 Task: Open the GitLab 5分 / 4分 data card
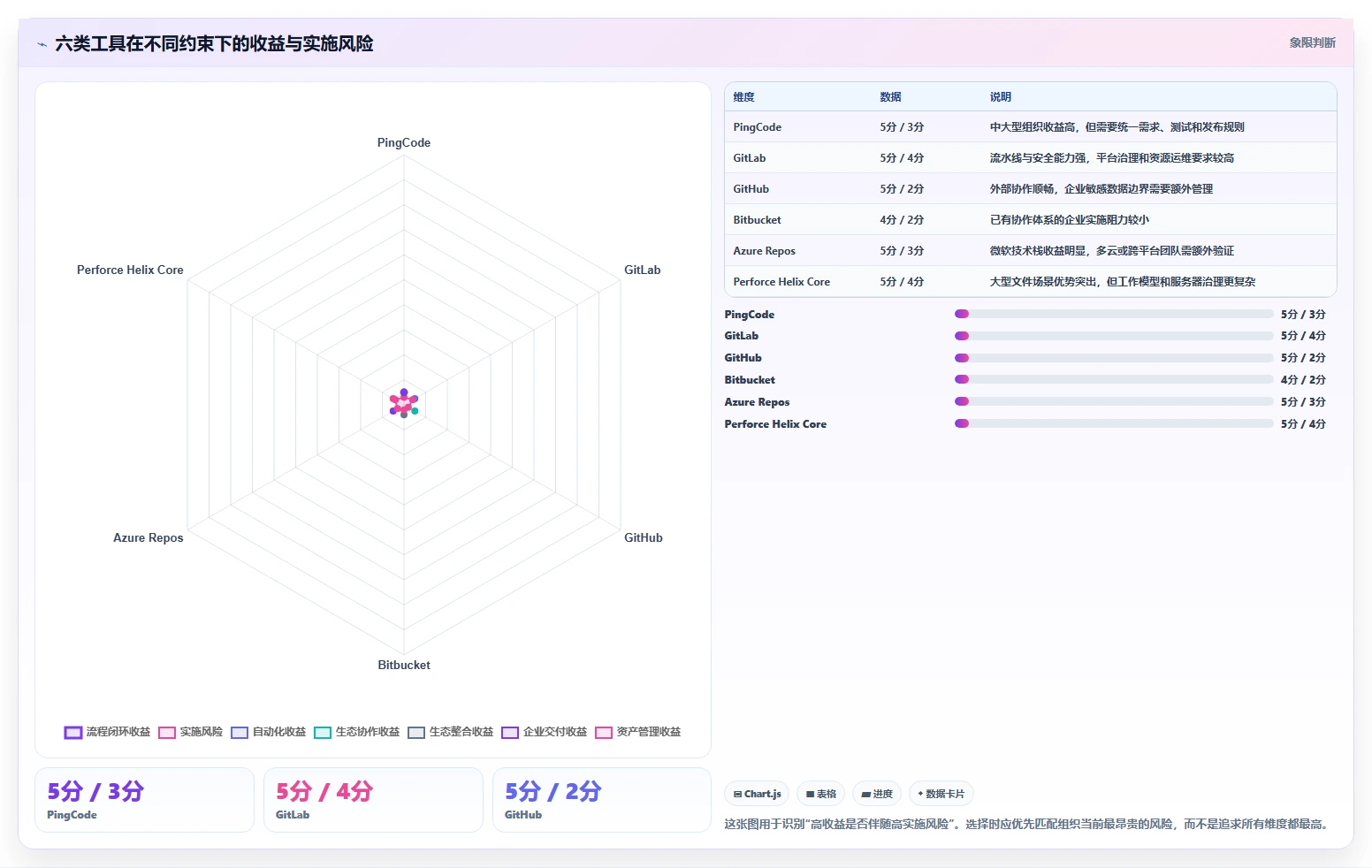click(373, 800)
